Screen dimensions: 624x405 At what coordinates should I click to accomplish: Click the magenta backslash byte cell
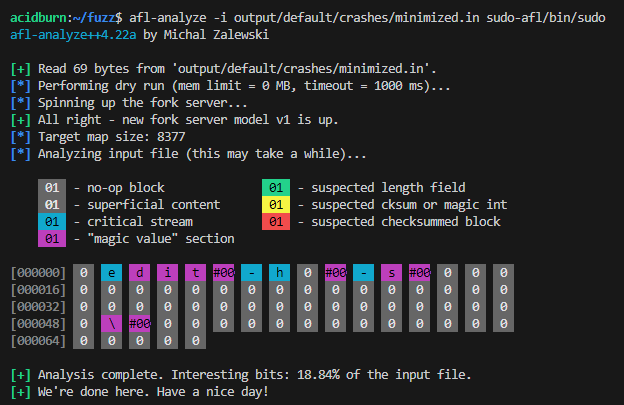[113, 323]
